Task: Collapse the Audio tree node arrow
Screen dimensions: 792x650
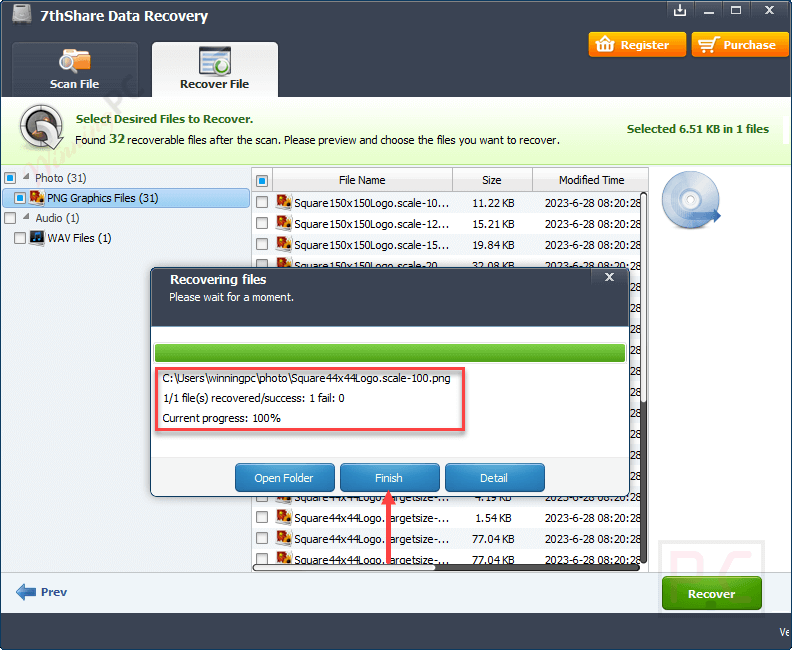Action: (x=26, y=217)
